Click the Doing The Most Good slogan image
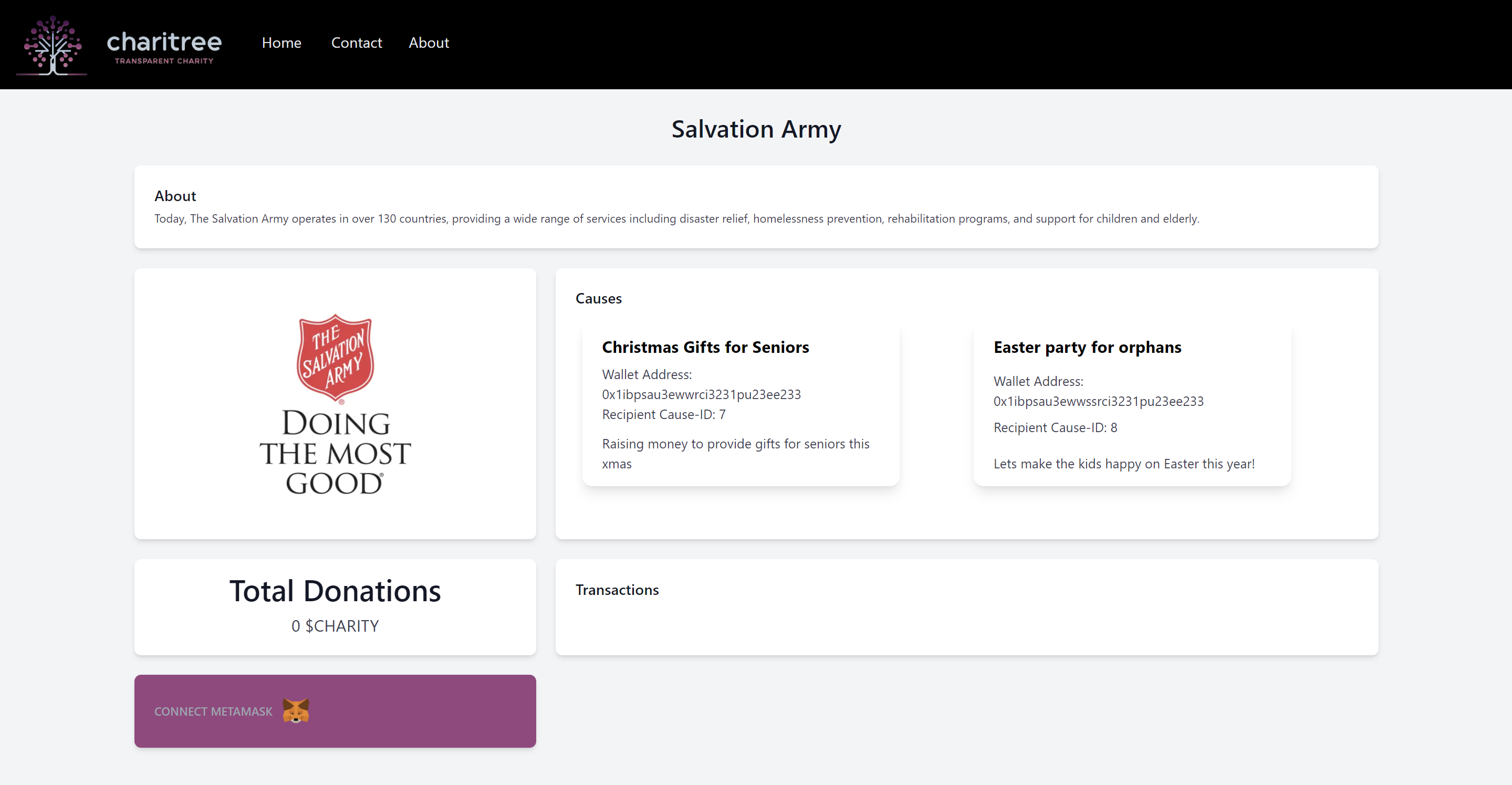The width and height of the screenshot is (1512, 785). (x=335, y=452)
